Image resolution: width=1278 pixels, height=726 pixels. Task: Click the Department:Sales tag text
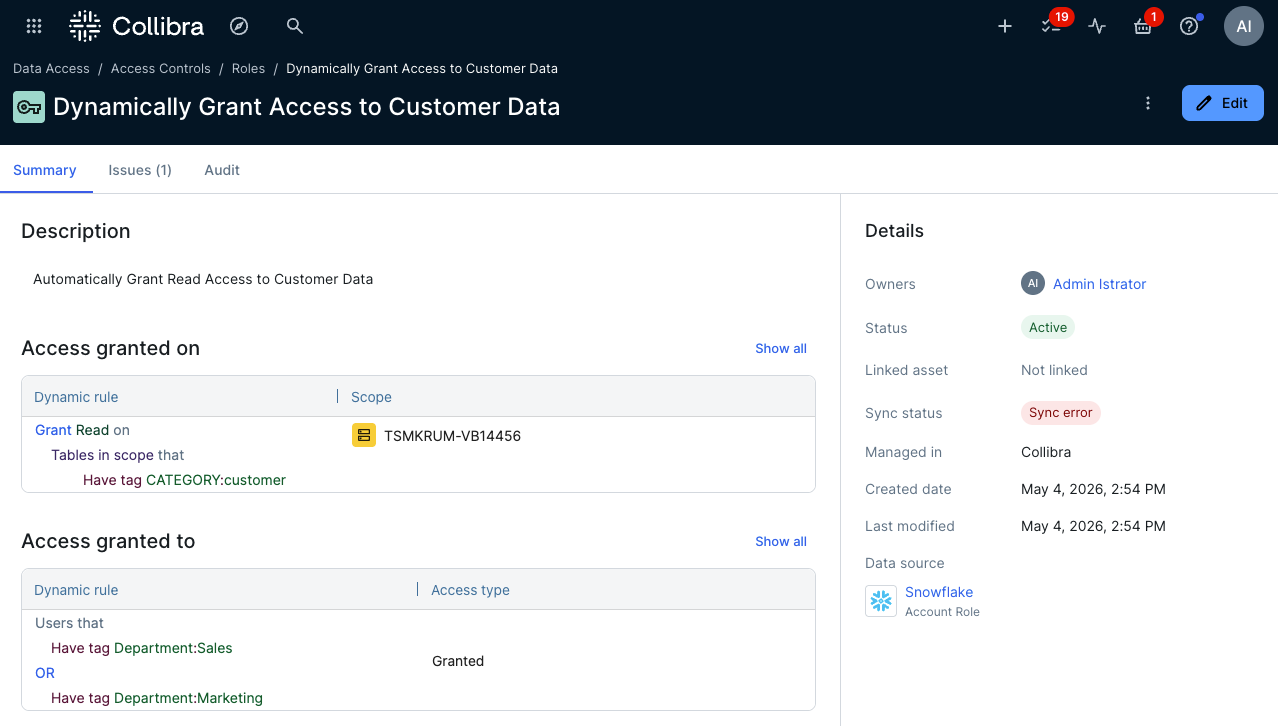pyautogui.click(x=173, y=648)
